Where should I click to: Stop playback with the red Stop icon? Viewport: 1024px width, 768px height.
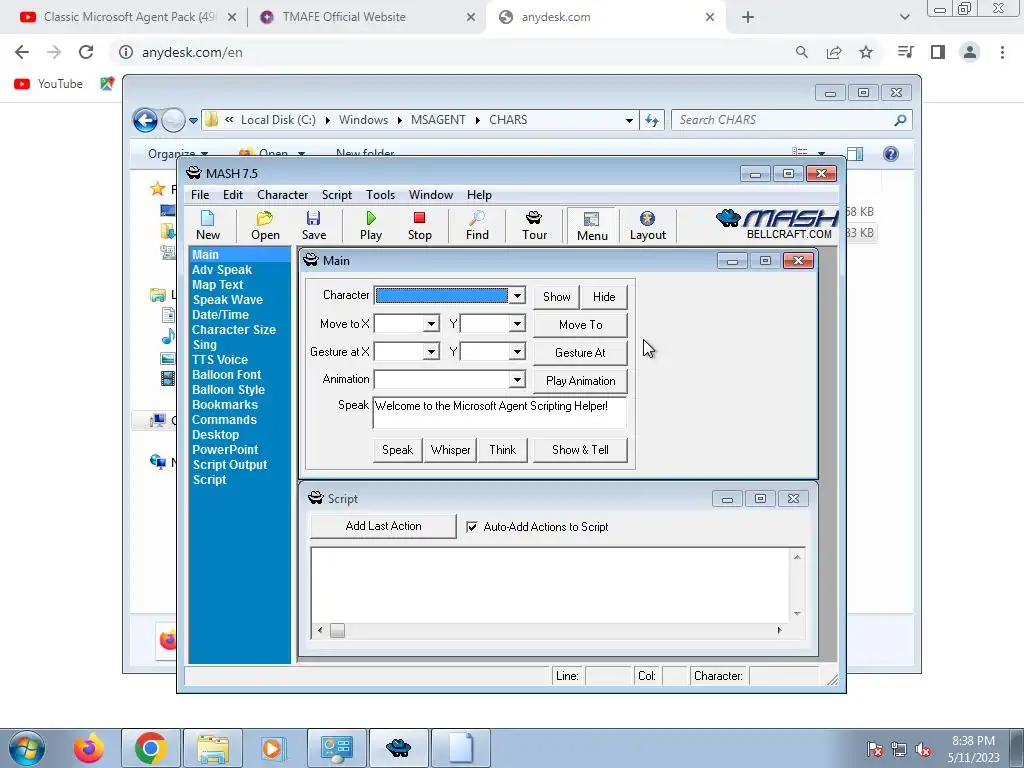419,225
